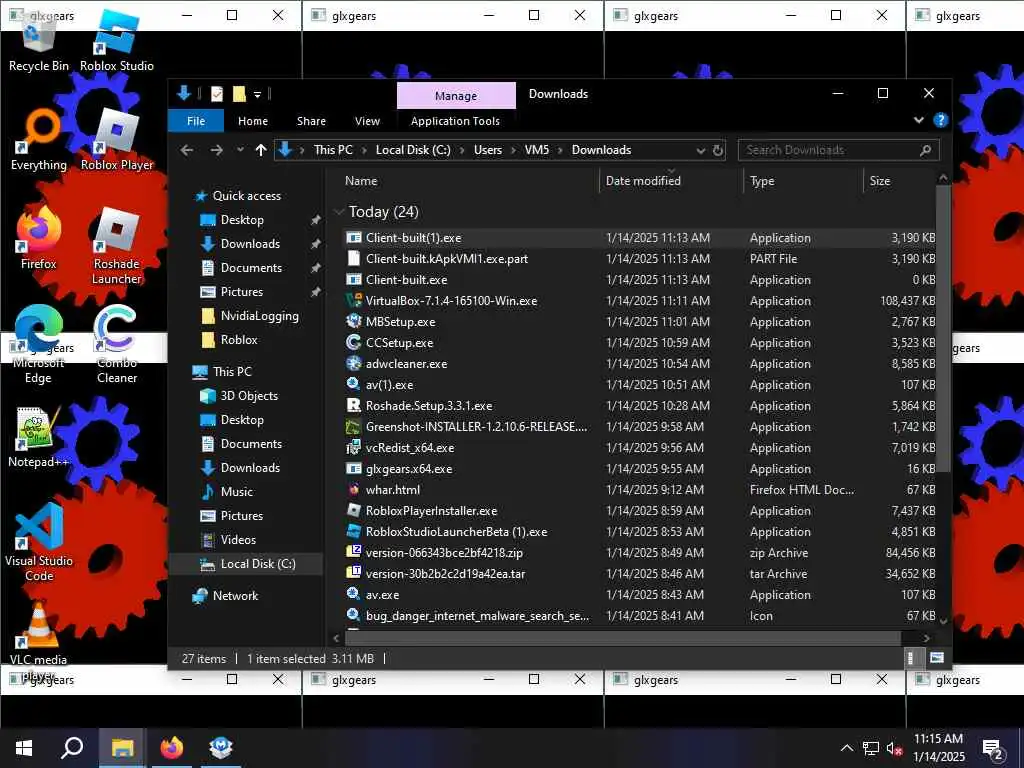
Task: Collapse the ribbon chevron
Action: [919, 120]
